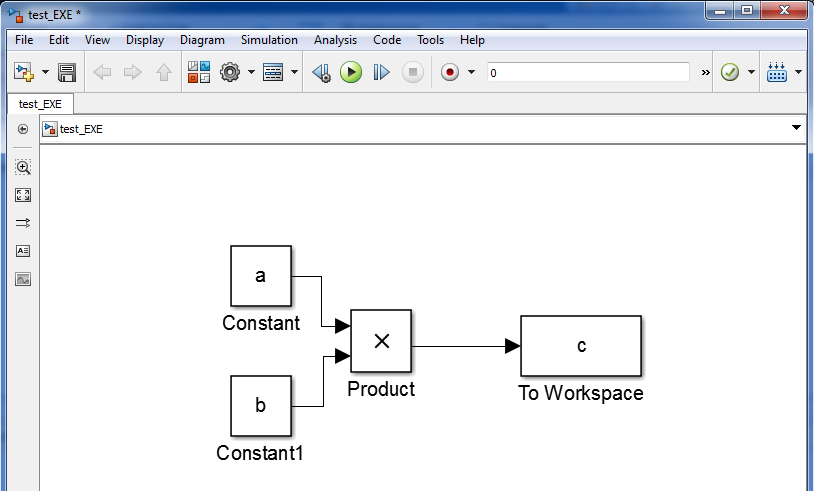
Task: Select the Product block
Action: click(381, 341)
